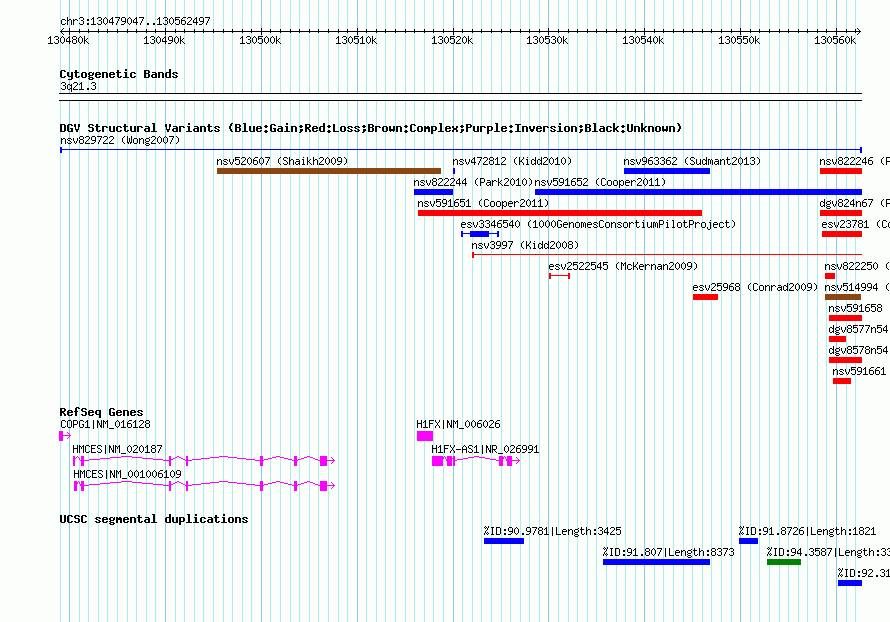
Task: Click the HMCES NM_020187 last exon block
Action: 324,461
